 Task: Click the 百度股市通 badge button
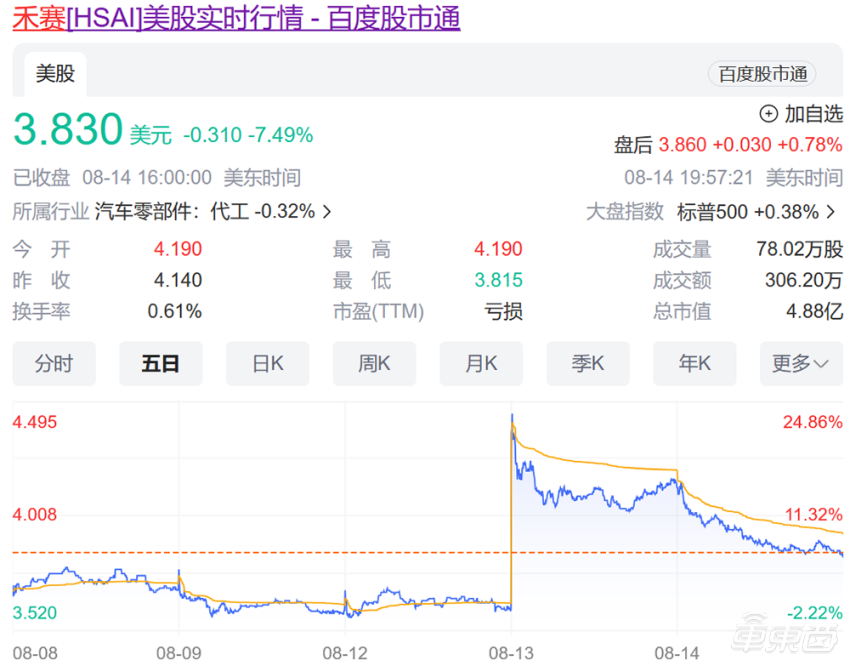point(762,74)
